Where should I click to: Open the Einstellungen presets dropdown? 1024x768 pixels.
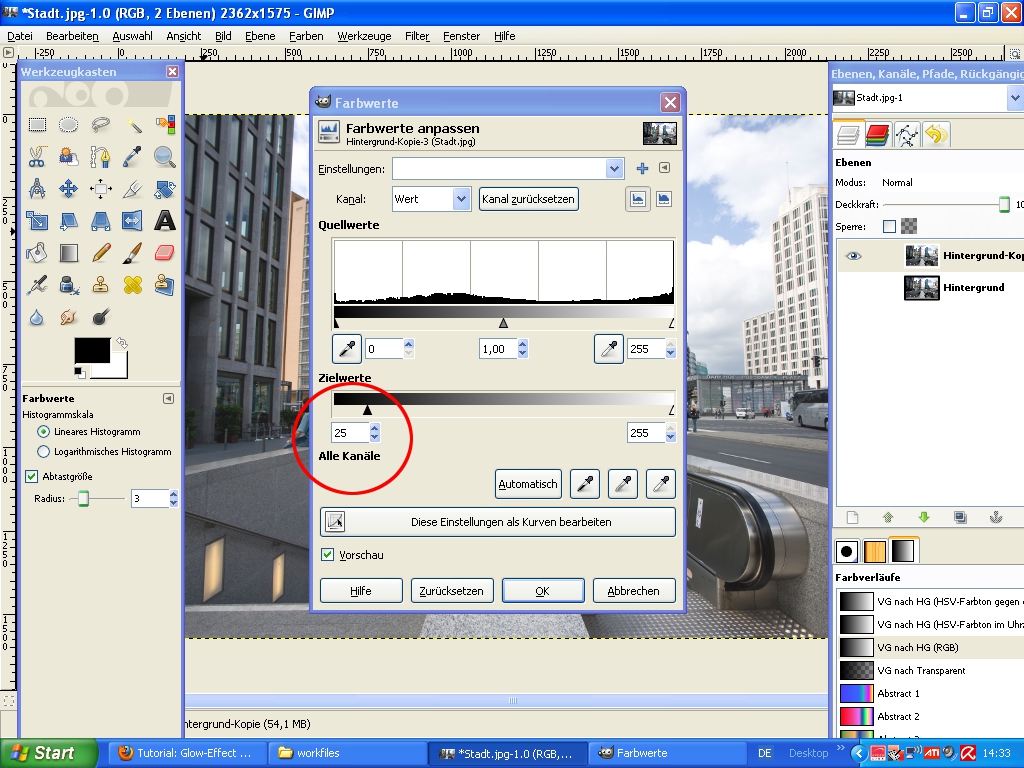point(614,169)
